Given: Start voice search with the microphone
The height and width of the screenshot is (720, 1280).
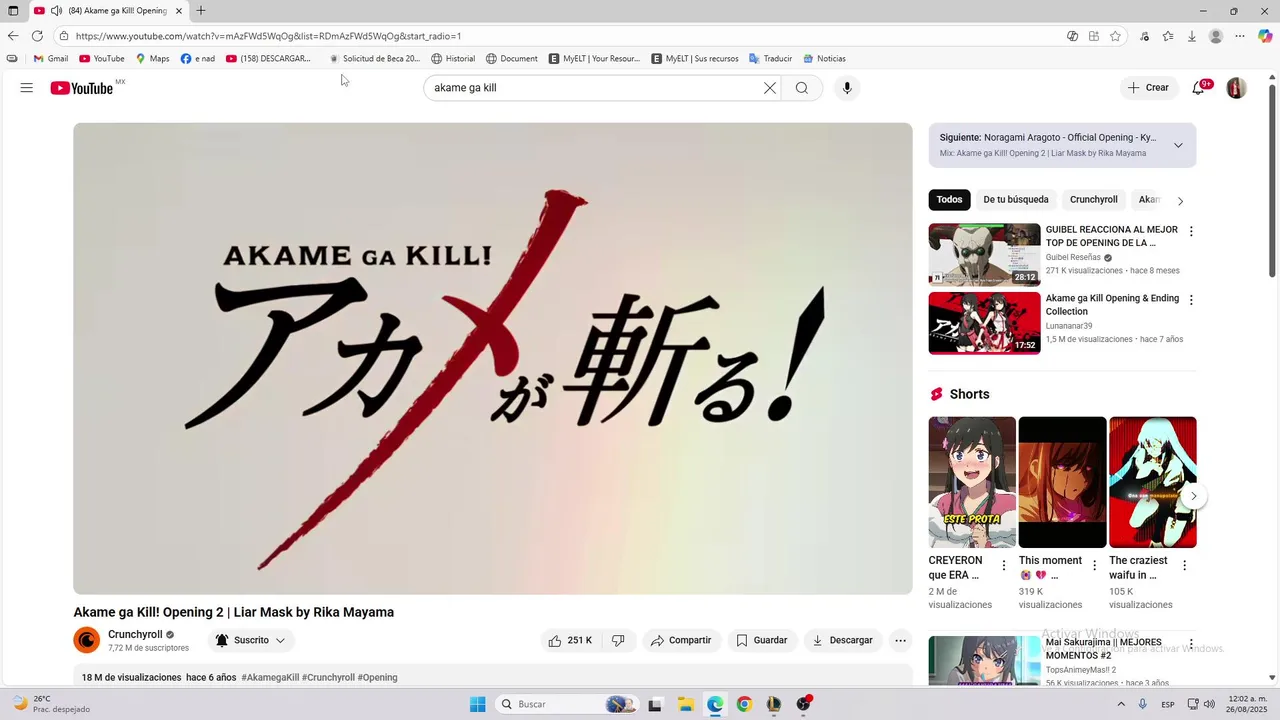Looking at the screenshot, I should pos(847,88).
